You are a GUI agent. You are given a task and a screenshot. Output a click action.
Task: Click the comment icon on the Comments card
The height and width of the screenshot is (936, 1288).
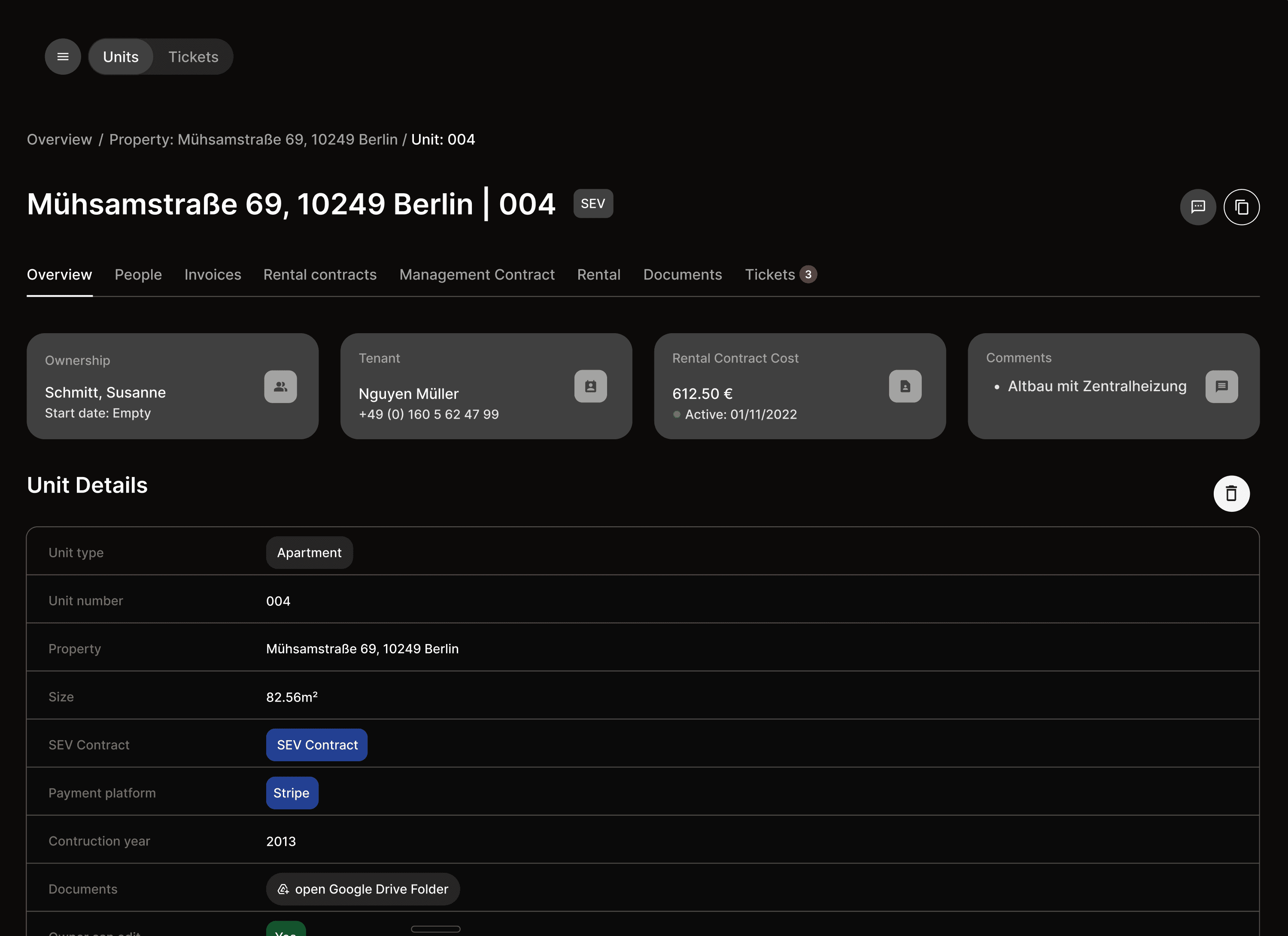tap(1222, 386)
